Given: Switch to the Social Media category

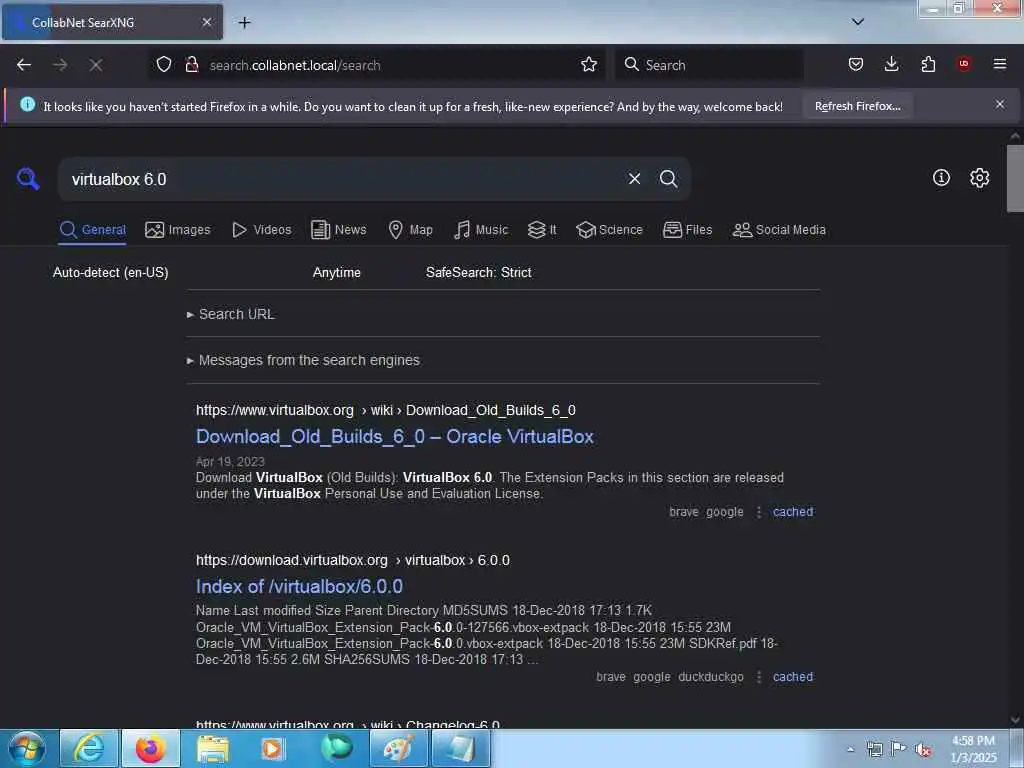Looking at the screenshot, I should coord(779,230).
